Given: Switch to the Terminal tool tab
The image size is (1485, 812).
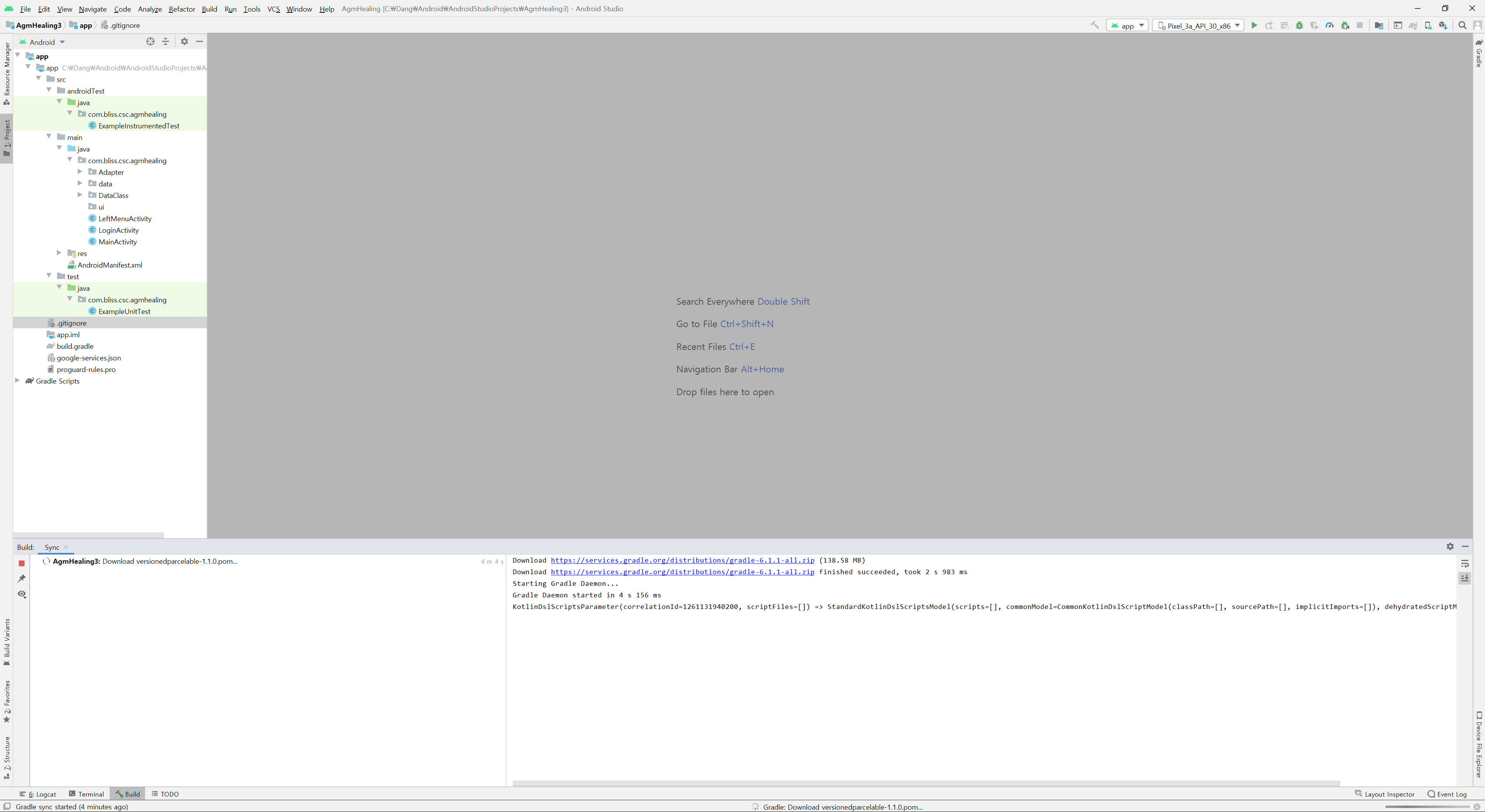Looking at the screenshot, I should pyautogui.click(x=86, y=793).
